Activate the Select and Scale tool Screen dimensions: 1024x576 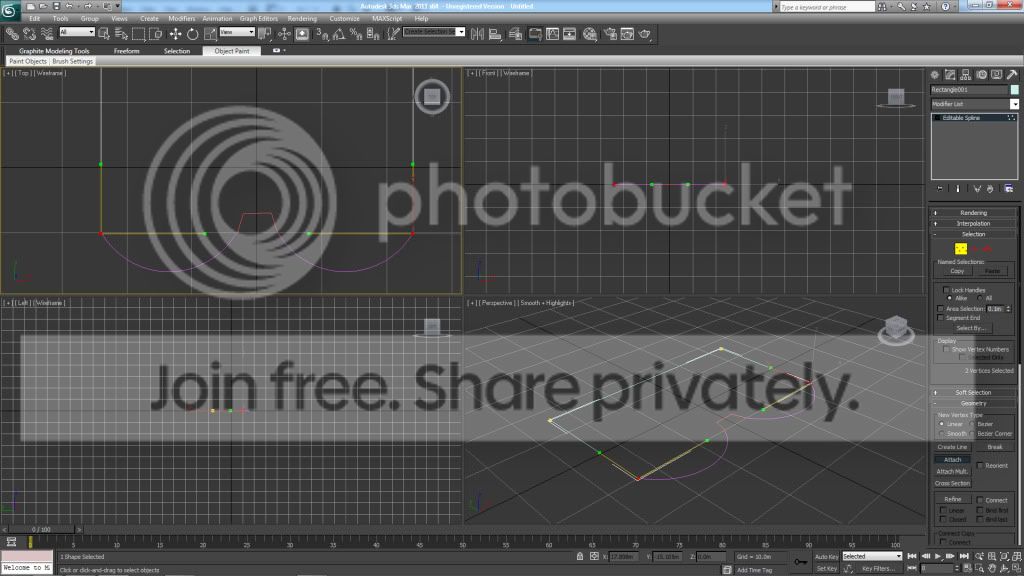210,34
